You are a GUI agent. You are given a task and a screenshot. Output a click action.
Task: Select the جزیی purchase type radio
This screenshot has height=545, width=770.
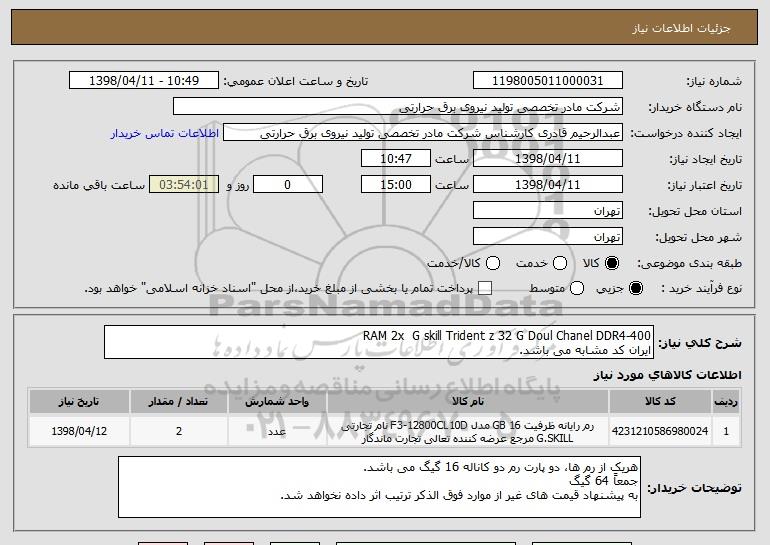coord(635,289)
